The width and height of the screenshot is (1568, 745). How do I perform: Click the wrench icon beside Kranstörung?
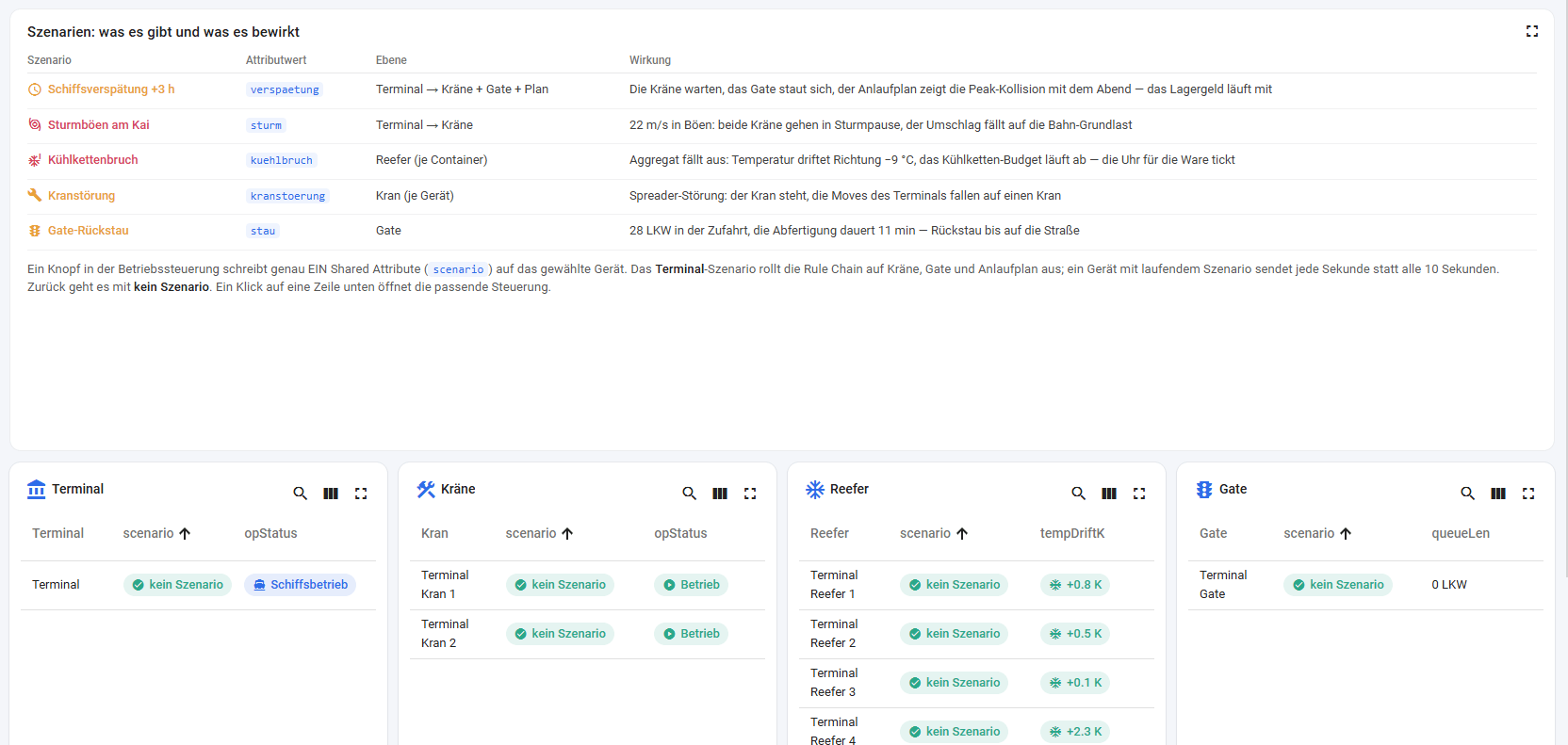(35, 195)
